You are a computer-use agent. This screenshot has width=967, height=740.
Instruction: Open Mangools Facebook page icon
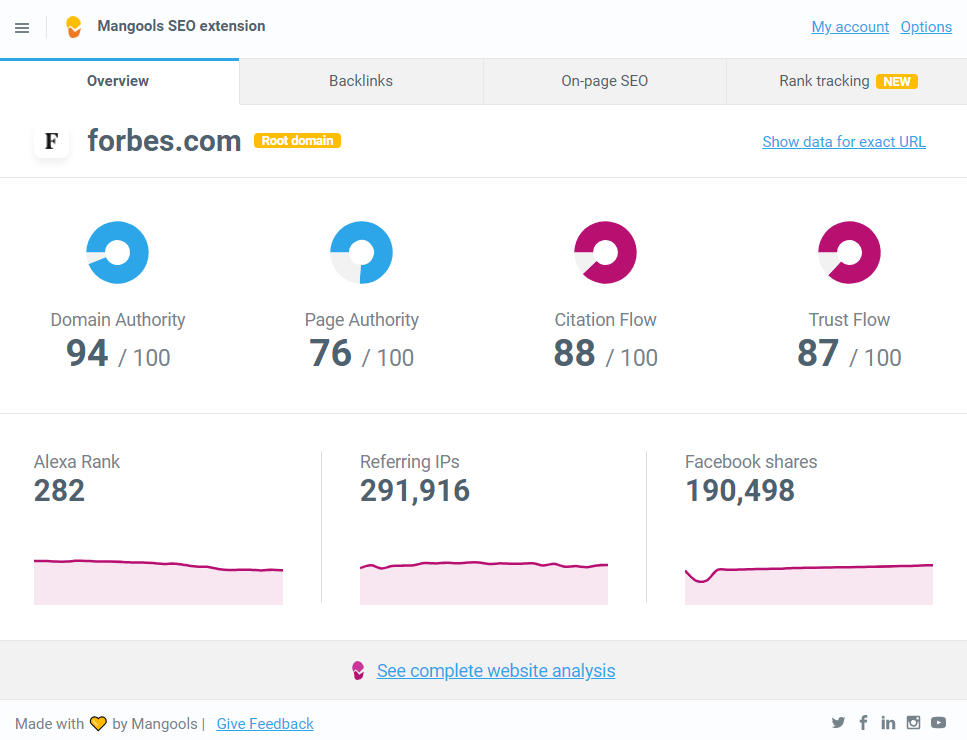click(x=863, y=723)
